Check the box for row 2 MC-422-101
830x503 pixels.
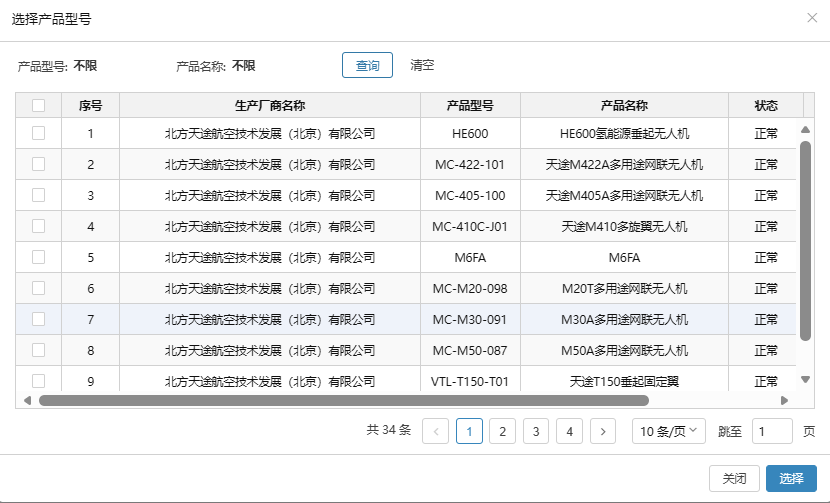(x=38, y=164)
